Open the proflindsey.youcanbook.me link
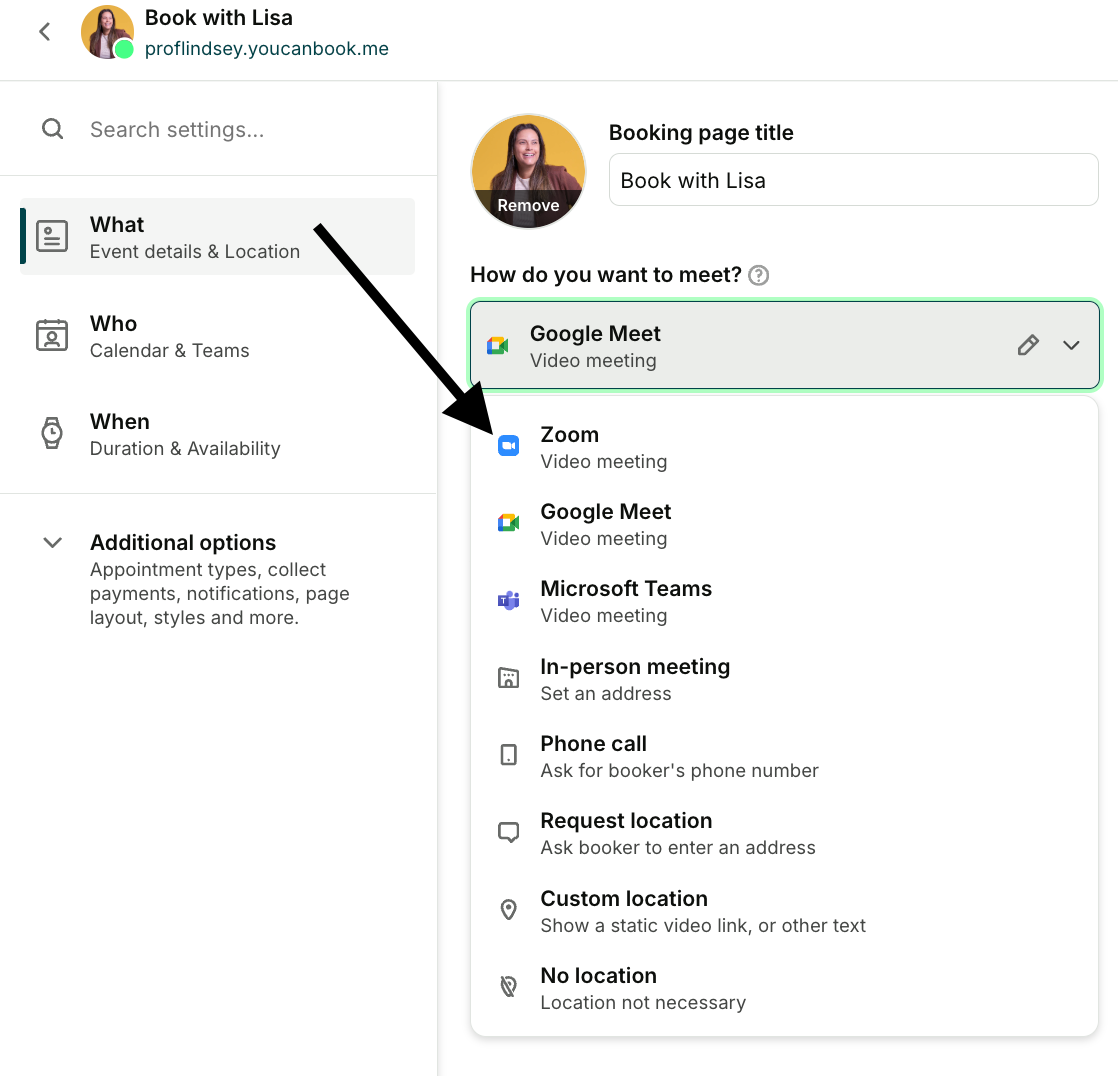This screenshot has height=1076, width=1118. pos(267,48)
